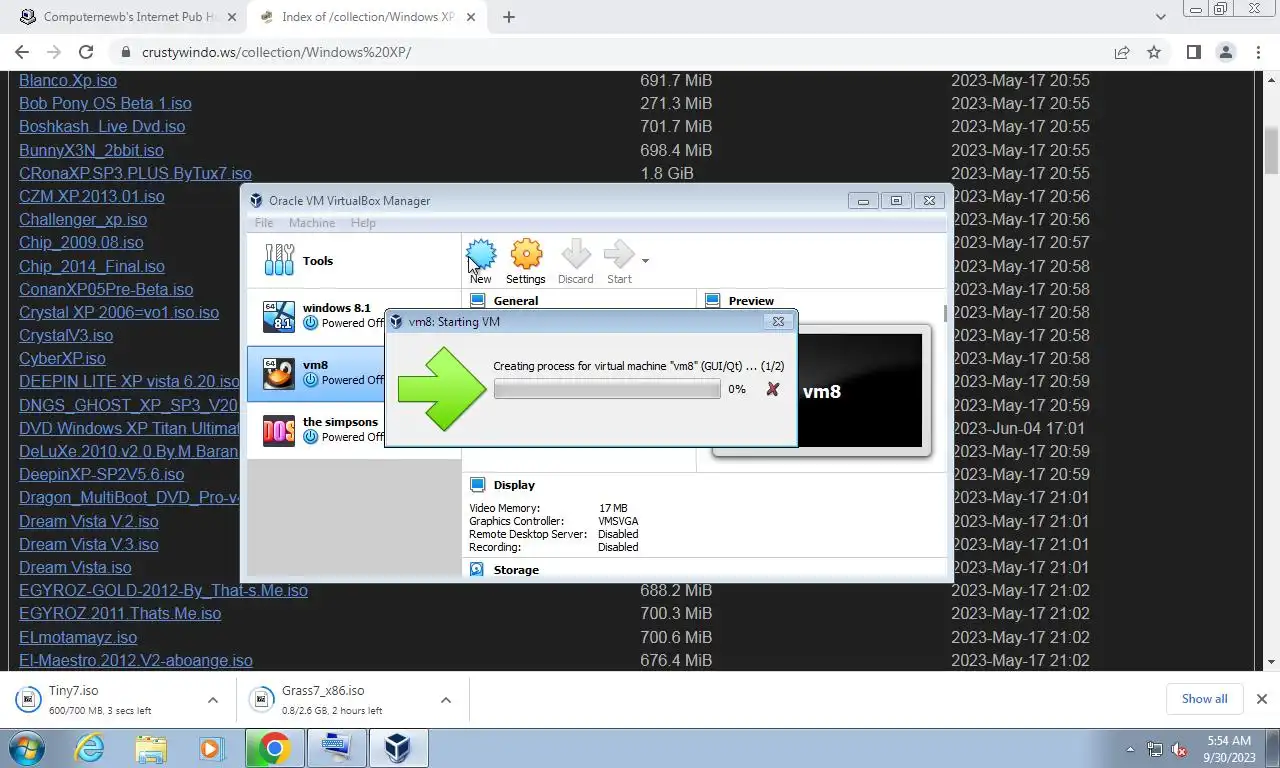Click VirtualBox icon in taskbar
Viewport: 1280px width, 768px height.
[x=398, y=748]
